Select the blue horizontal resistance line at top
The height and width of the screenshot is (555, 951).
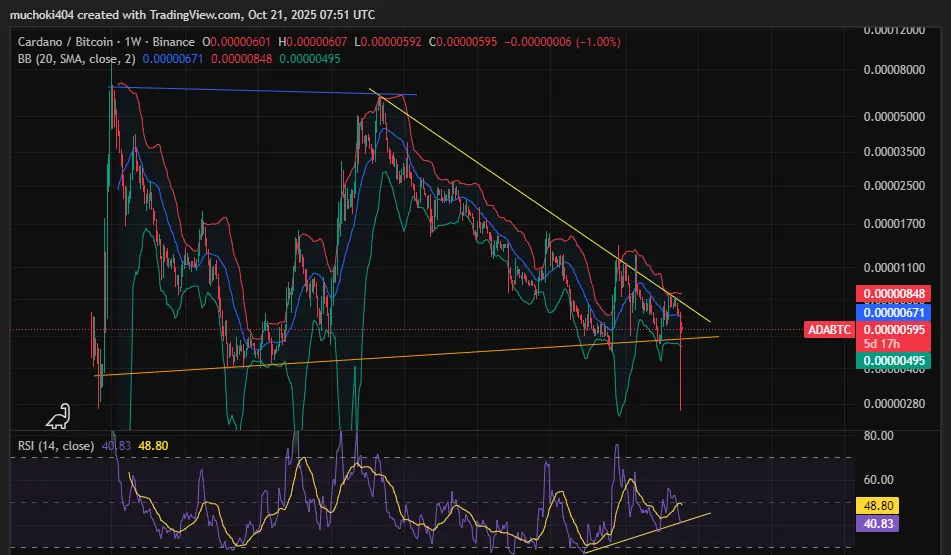coord(263,90)
